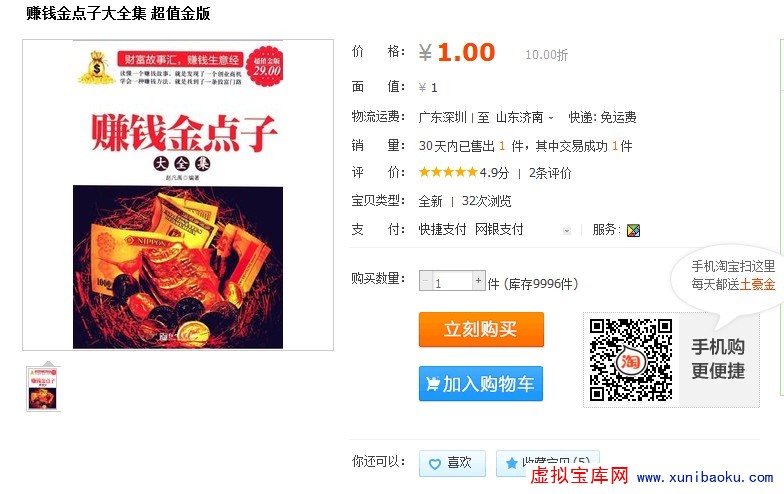
Task: Select 快捷支付 payment option
Action: (442, 230)
